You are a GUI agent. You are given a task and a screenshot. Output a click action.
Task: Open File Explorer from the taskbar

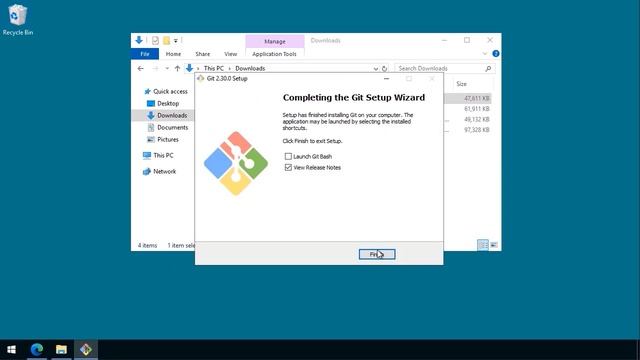(x=61, y=349)
